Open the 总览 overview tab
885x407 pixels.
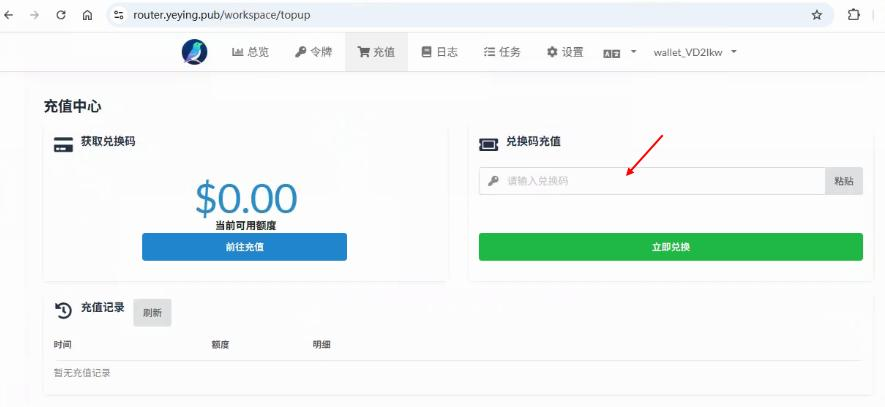(250, 52)
